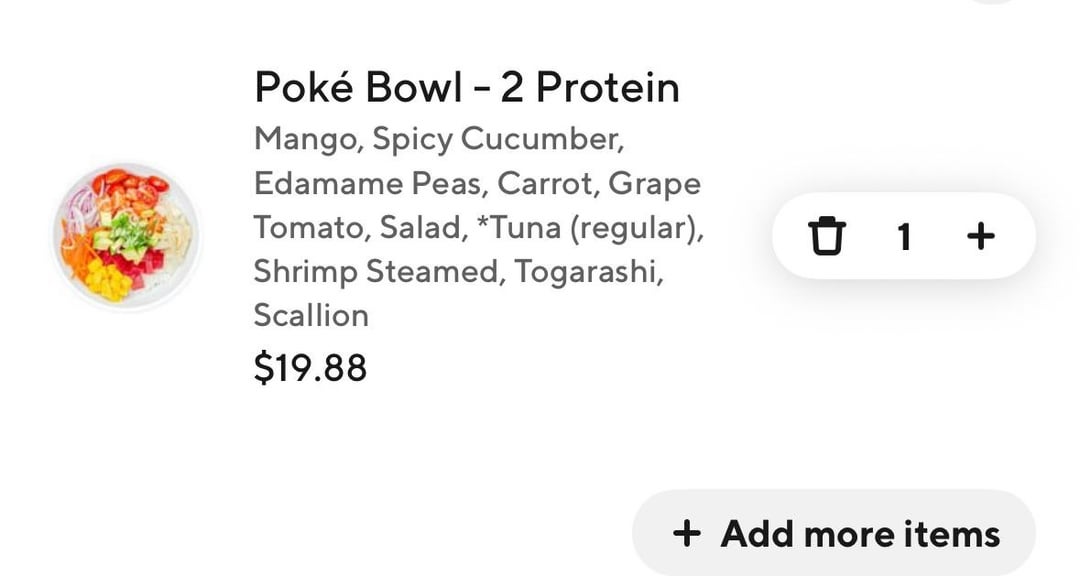1080x576 pixels.
Task: Click the word Protein in item title
Action: pos(607,88)
